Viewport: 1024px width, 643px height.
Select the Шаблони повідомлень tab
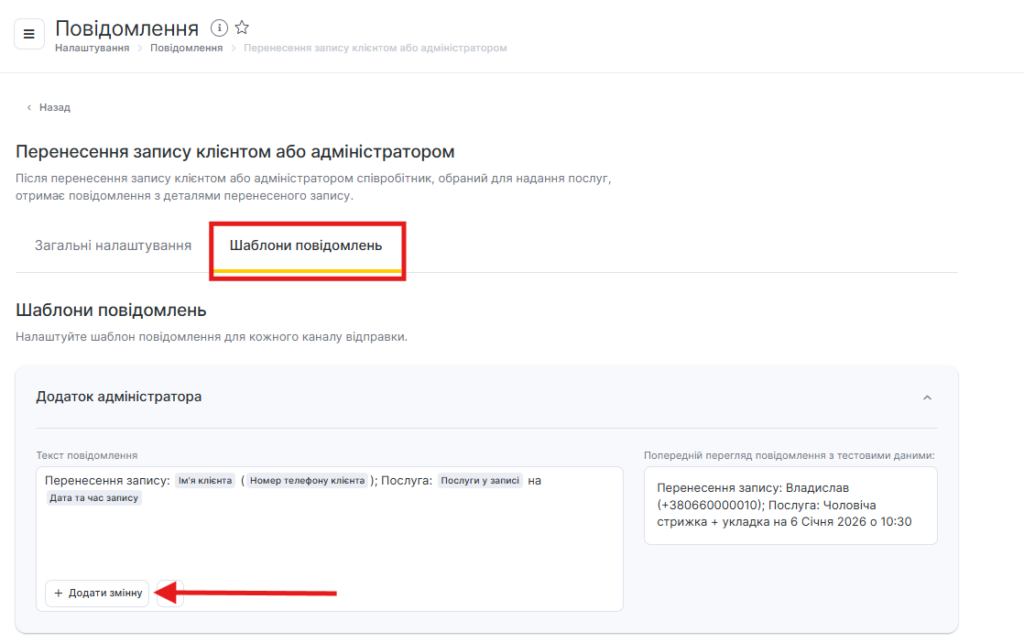[x=306, y=245]
